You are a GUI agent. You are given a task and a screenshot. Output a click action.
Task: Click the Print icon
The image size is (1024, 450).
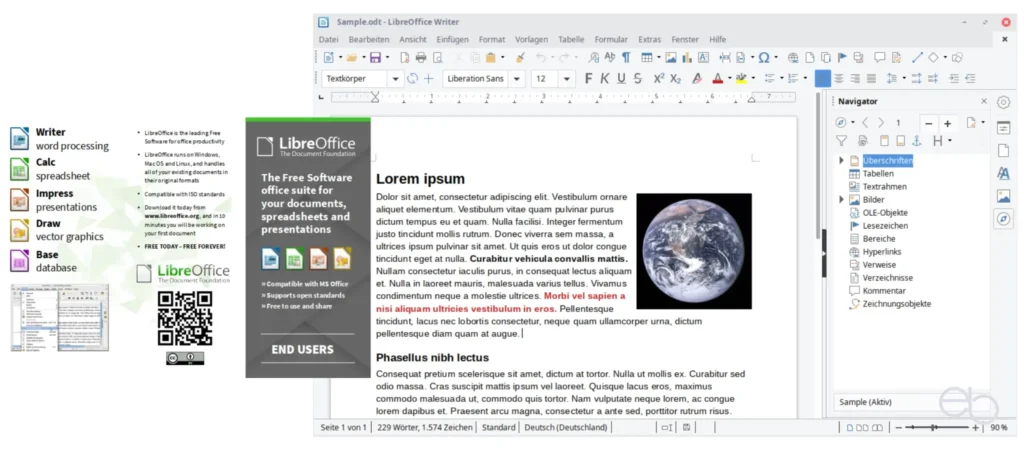(x=421, y=57)
